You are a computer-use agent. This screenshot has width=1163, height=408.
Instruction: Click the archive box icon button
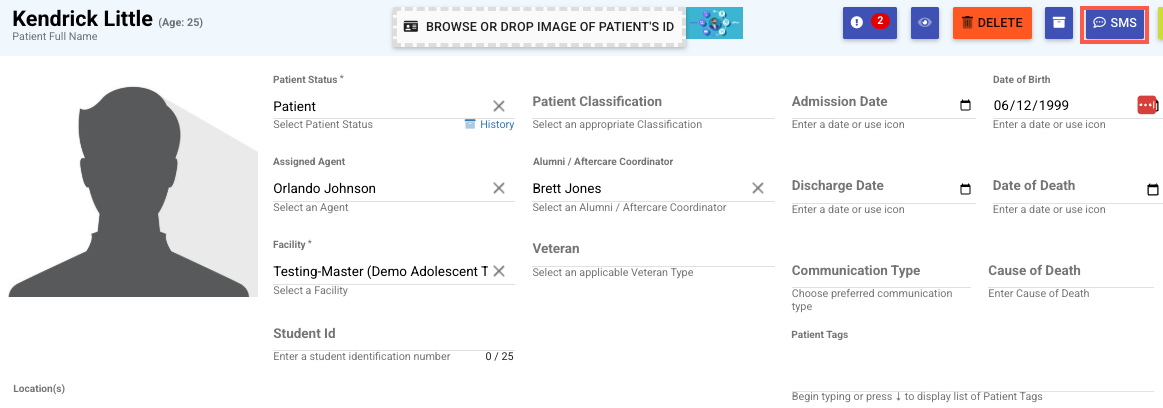pyautogui.click(x=1058, y=22)
